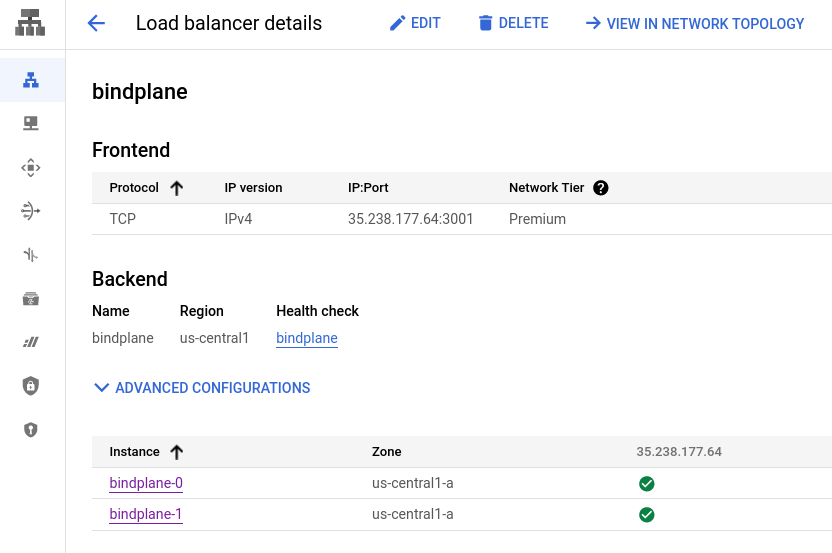Click the Backend section heading
832x553 pixels.
point(130,279)
